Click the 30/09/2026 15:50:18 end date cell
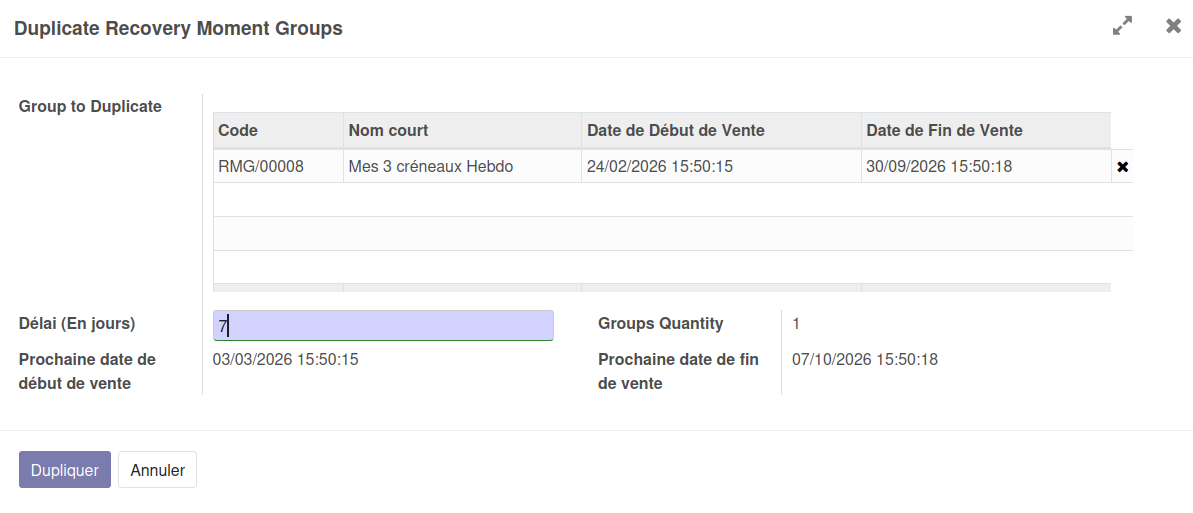The width and height of the screenshot is (1193, 513). click(939, 166)
